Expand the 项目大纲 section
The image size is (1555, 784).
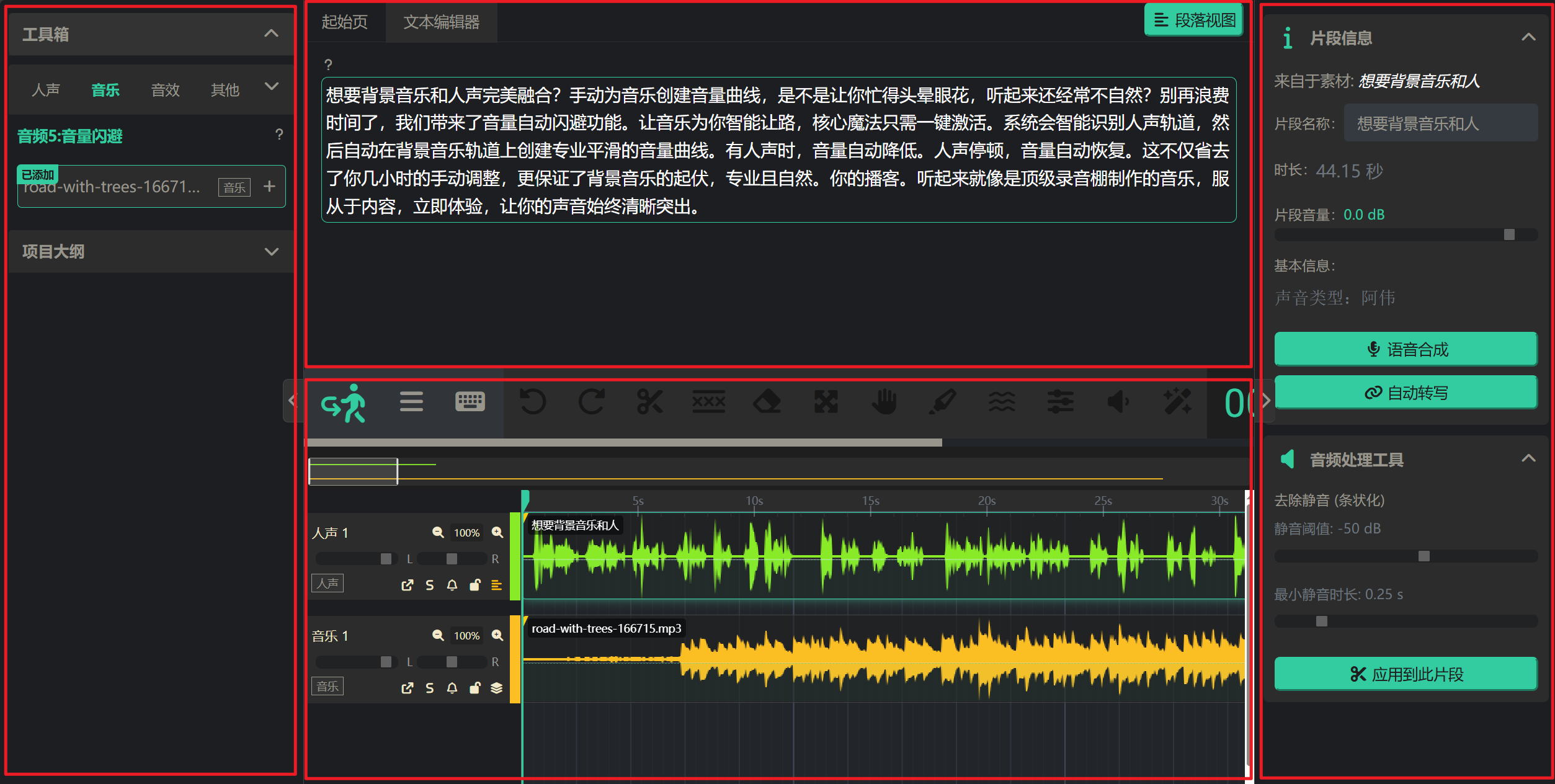271,252
